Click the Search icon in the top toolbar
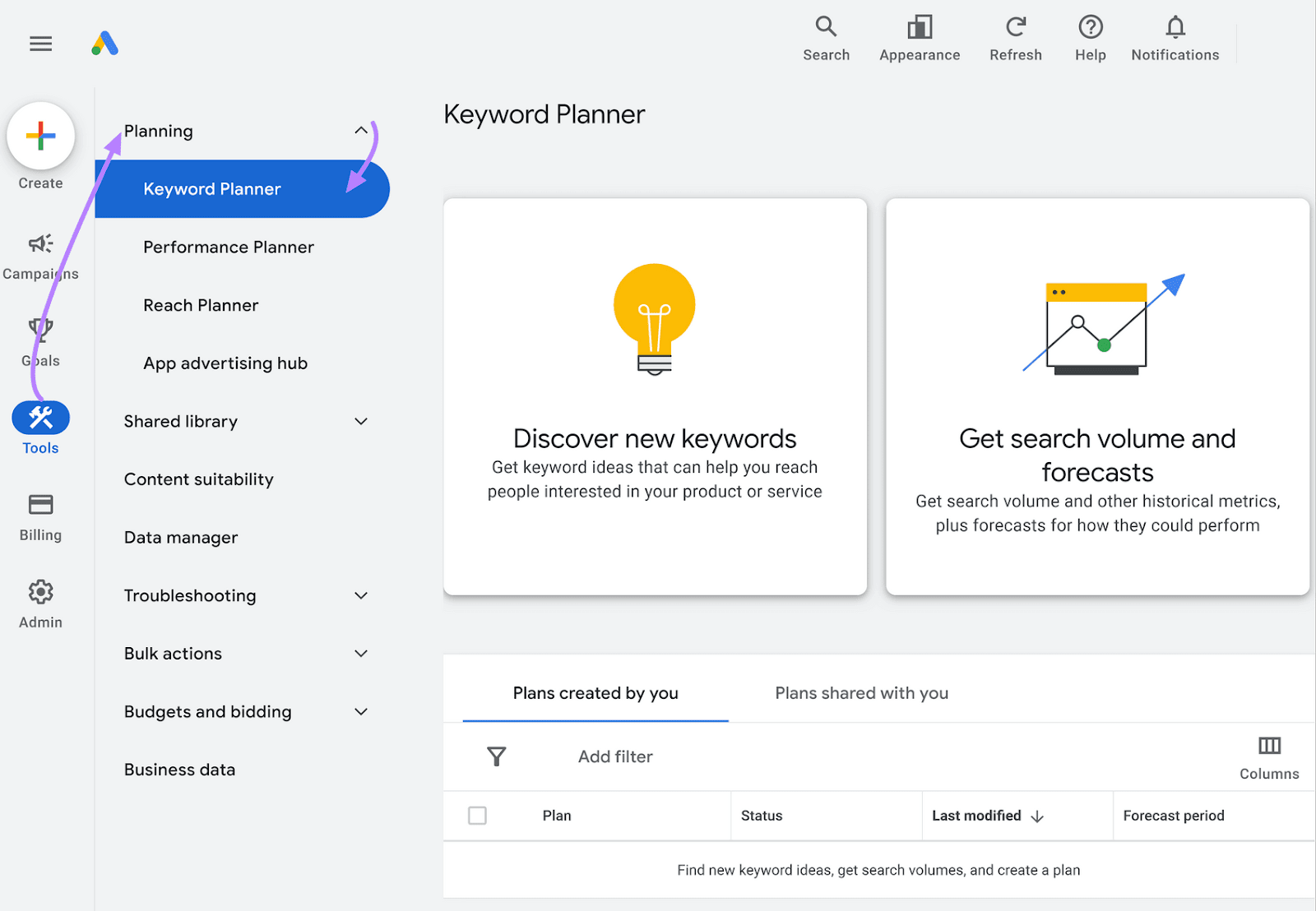Viewport: 1316px width, 911px height. (x=826, y=27)
